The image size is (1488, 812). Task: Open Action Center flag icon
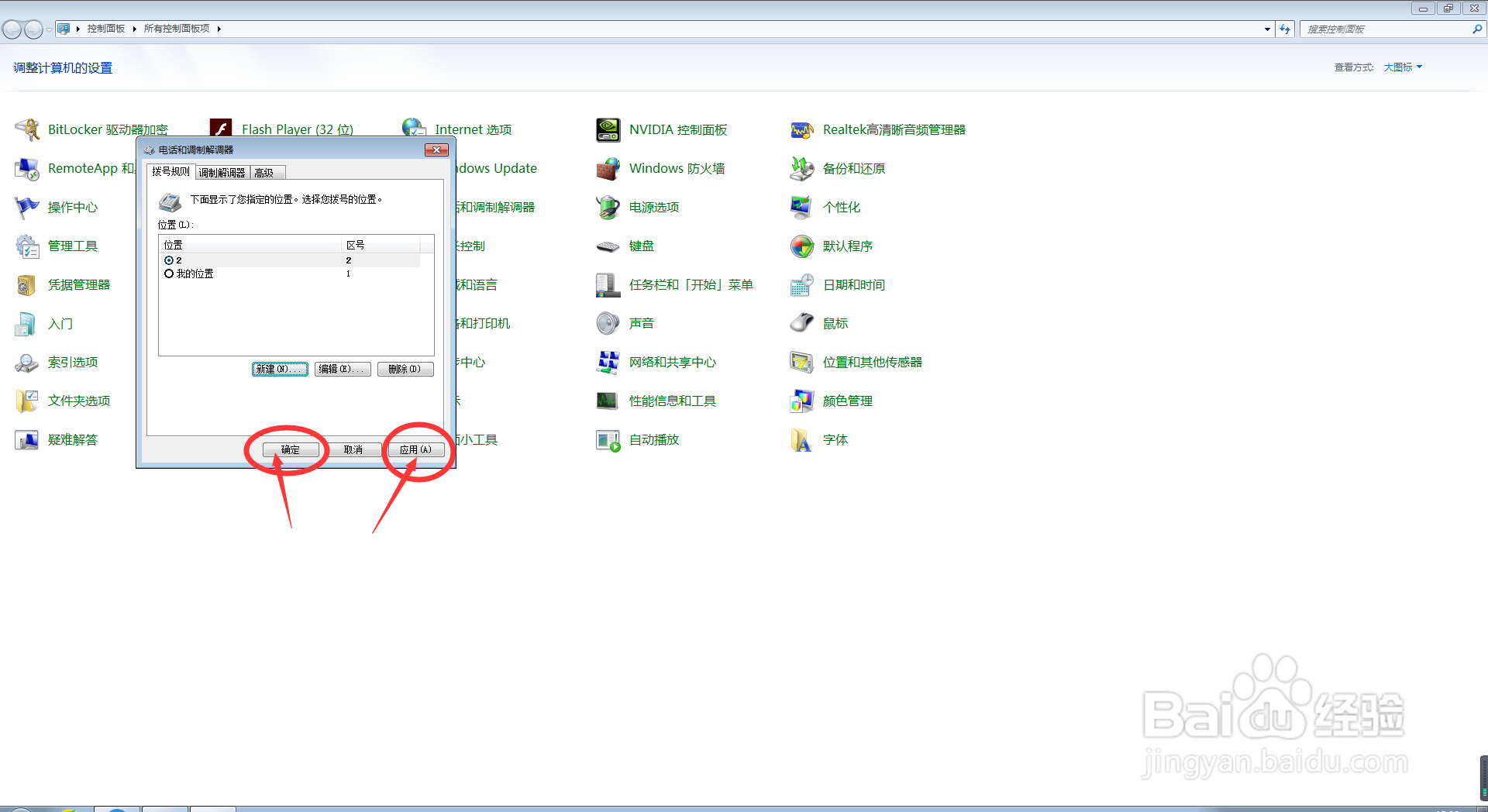(x=27, y=207)
